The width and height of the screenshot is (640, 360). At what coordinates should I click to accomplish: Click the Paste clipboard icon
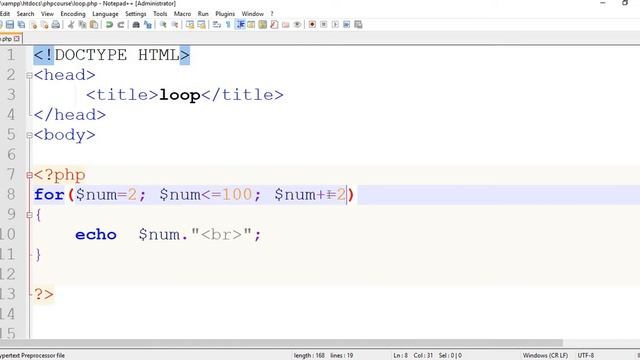pyautogui.click(x=94, y=25)
